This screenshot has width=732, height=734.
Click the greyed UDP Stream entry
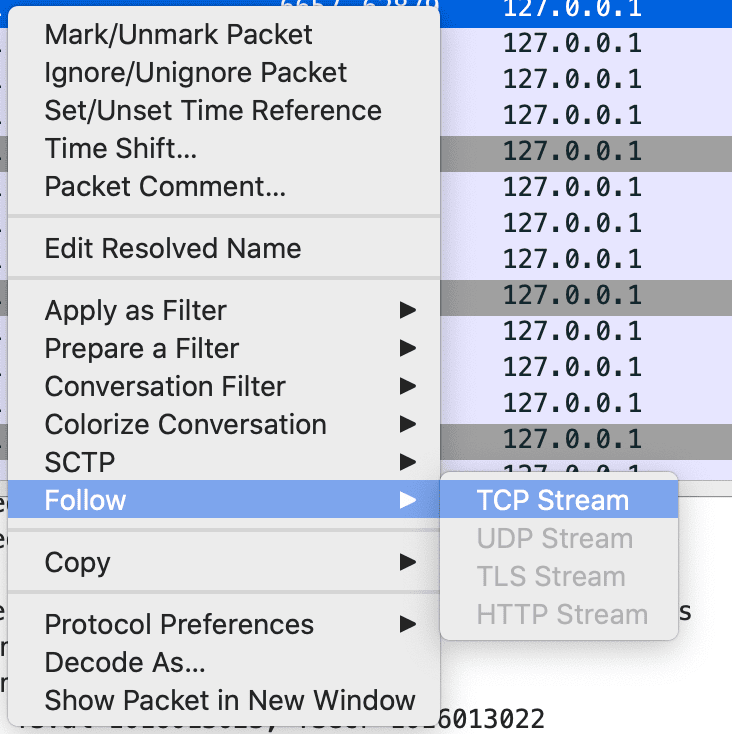(x=555, y=538)
